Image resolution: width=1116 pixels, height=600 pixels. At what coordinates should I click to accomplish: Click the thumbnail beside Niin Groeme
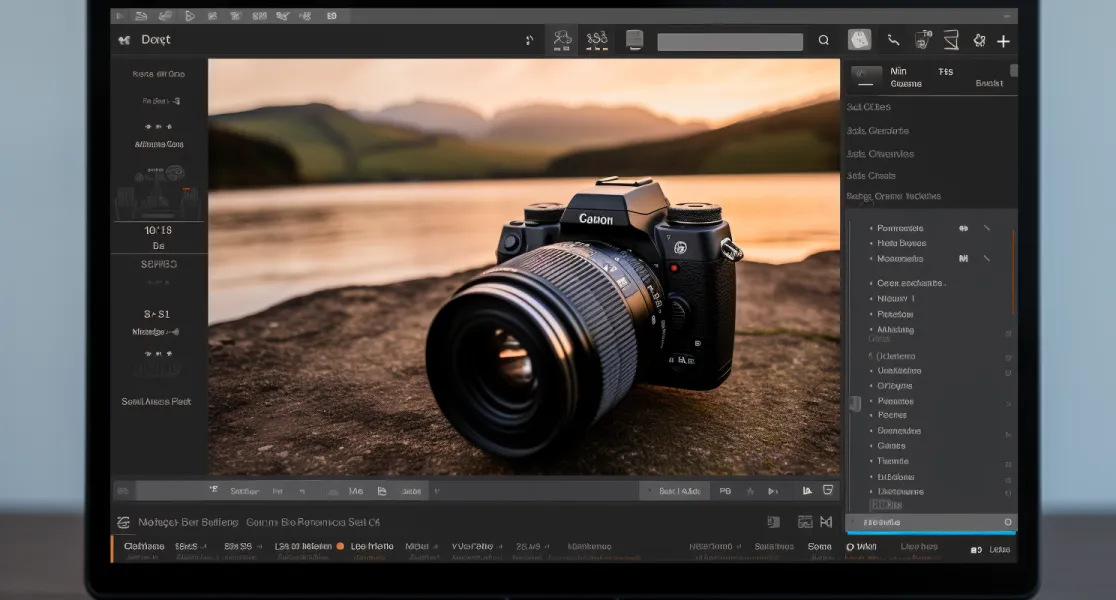click(865, 77)
